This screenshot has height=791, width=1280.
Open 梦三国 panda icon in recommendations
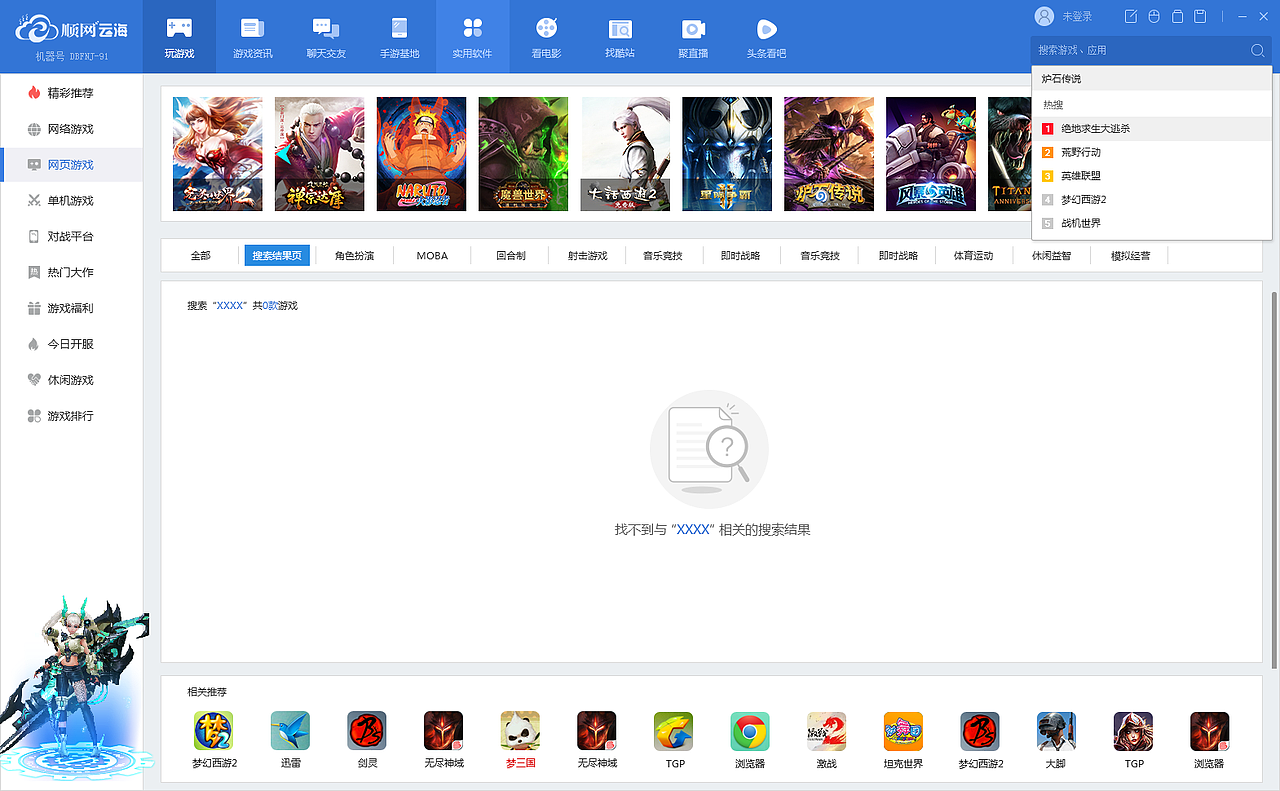[520, 740]
